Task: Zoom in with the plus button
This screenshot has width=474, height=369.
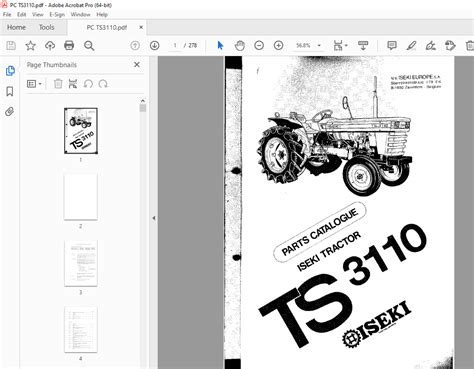Action: pyautogui.click(x=278, y=45)
